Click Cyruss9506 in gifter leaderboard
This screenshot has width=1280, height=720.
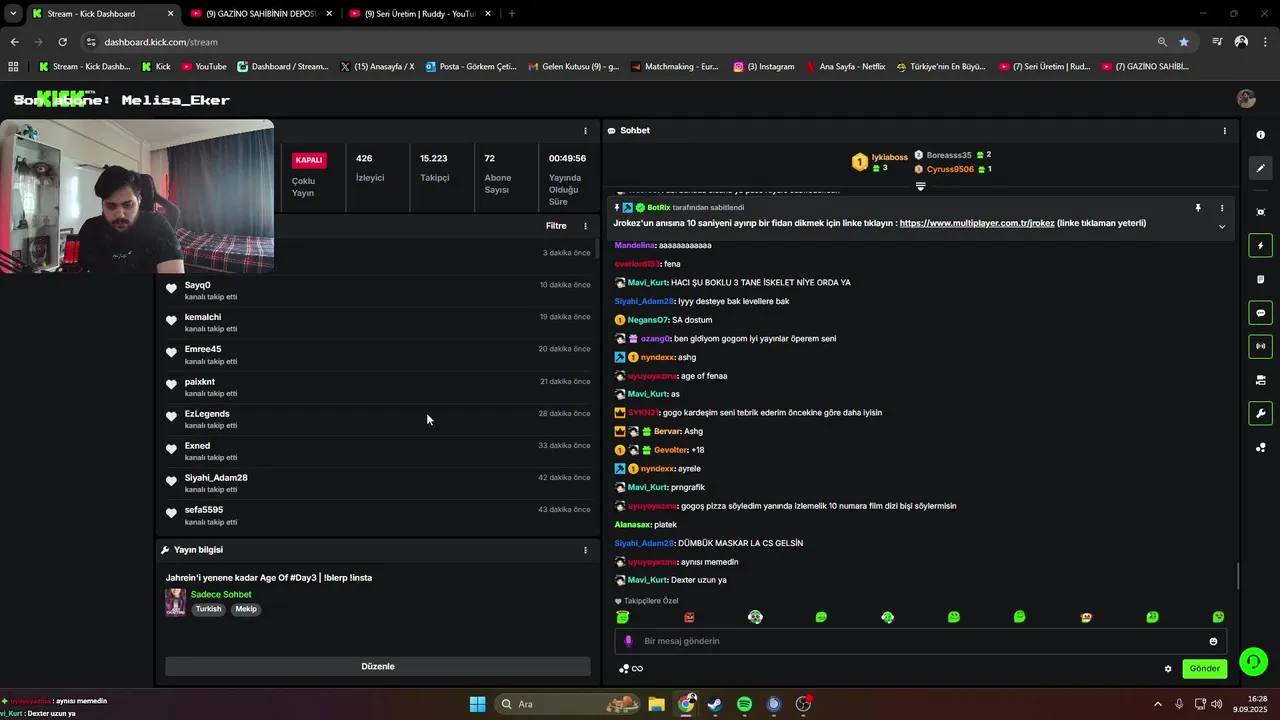[952, 169]
